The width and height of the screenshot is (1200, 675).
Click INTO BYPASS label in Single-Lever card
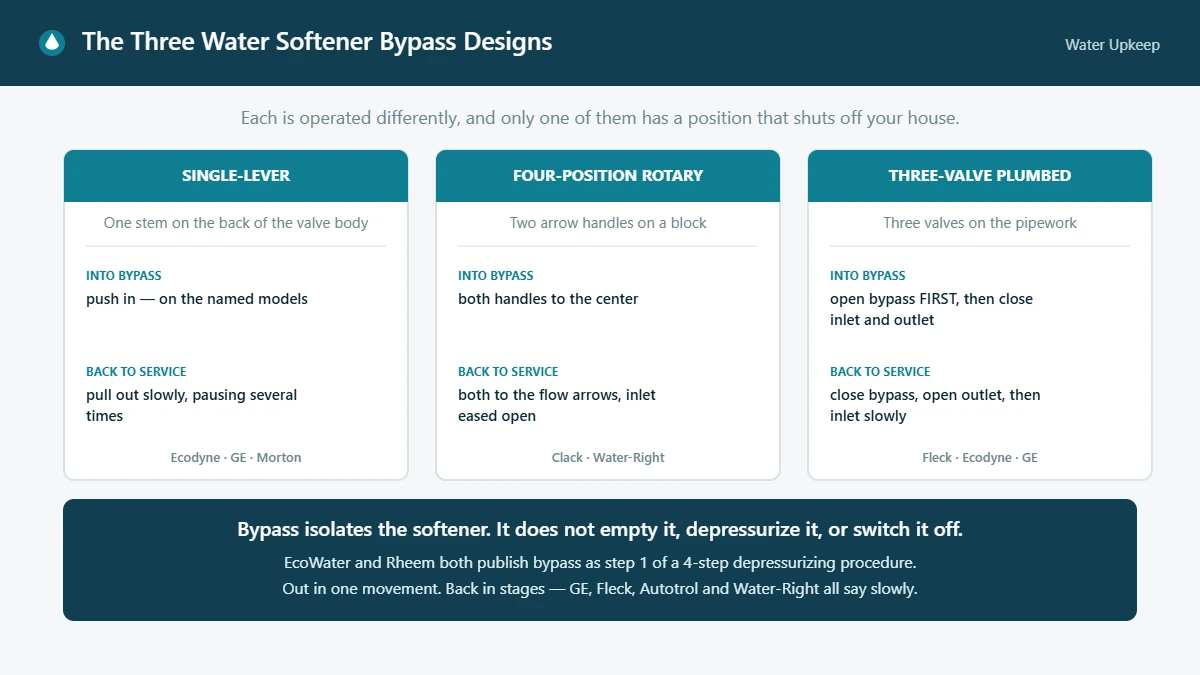click(124, 276)
